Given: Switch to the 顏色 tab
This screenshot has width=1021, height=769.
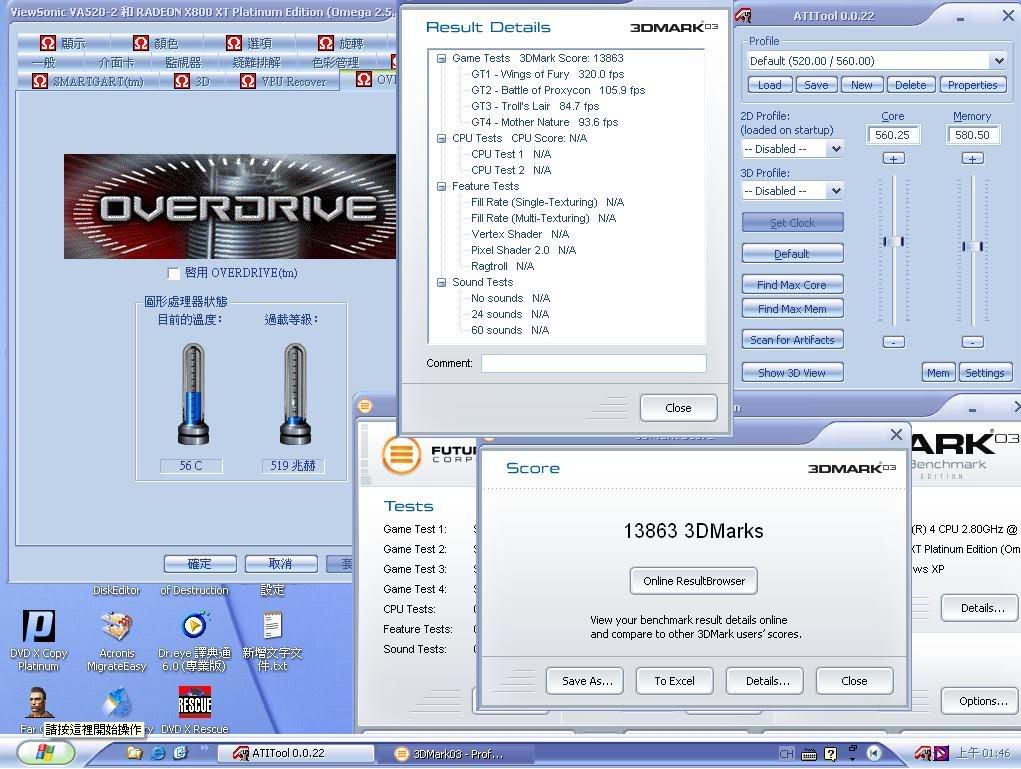Looking at the screenshot, I should pyautogui.click(x=156, y=43).
